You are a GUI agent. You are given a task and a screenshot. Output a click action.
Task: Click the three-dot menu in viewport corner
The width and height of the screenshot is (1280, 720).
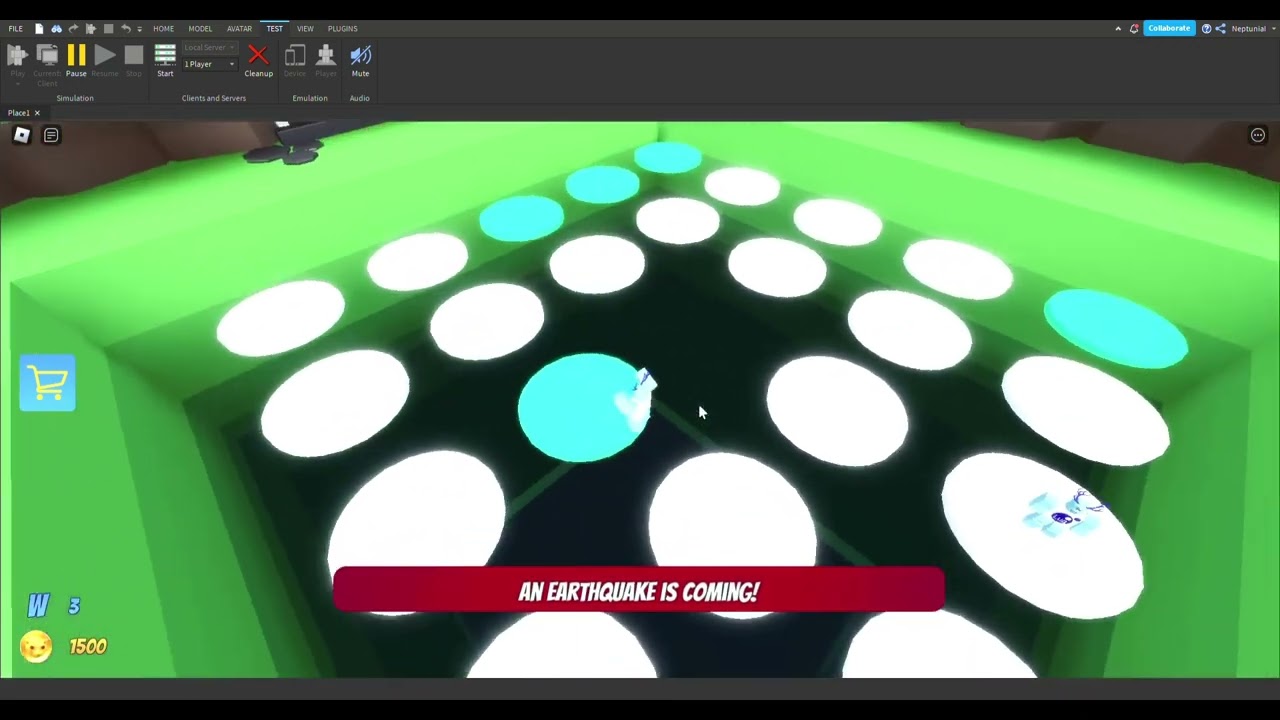click(x=1258, y=135)
